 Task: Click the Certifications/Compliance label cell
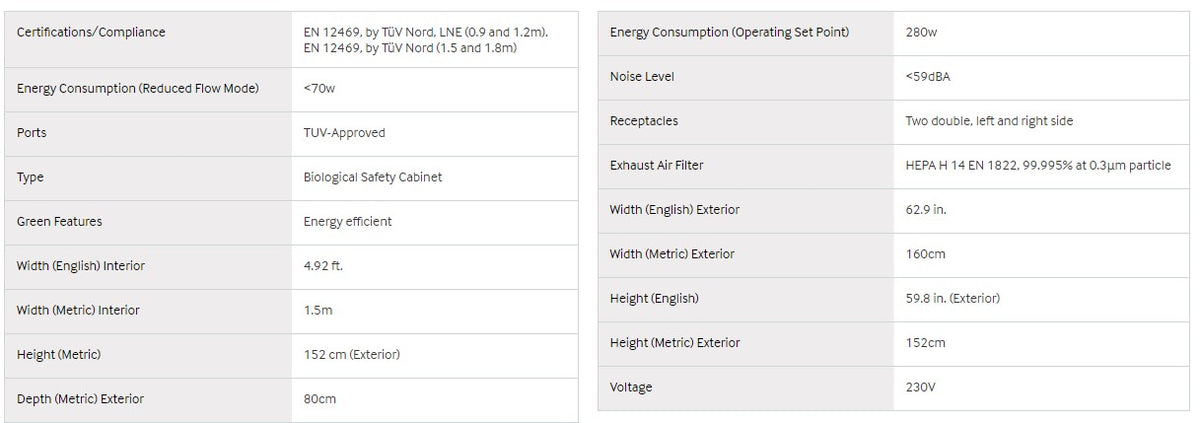click(148, 40)
